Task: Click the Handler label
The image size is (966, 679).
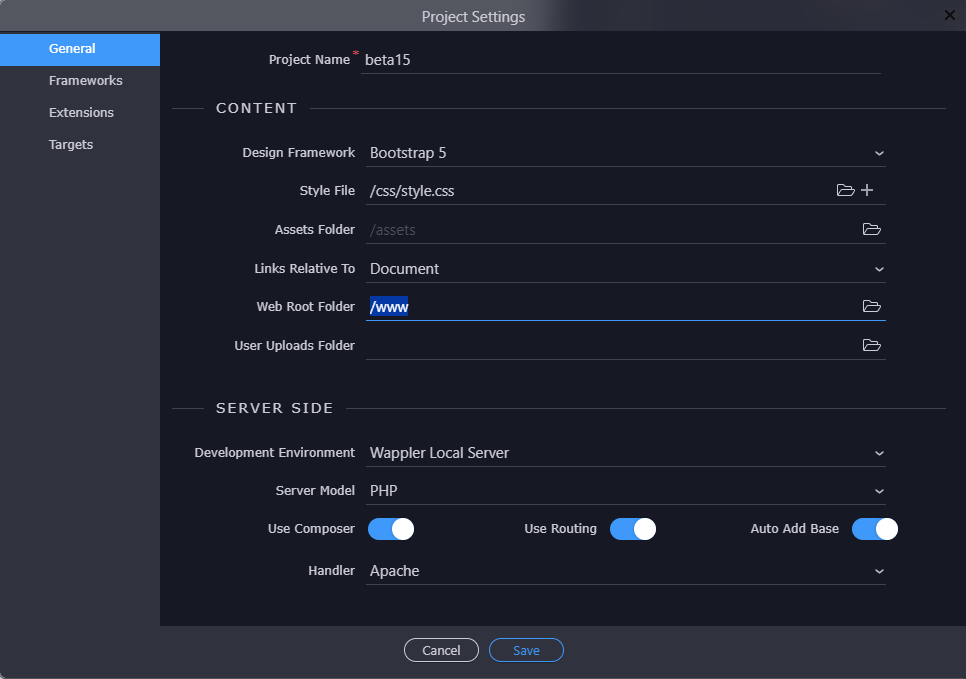Action: tap(331, 571)
